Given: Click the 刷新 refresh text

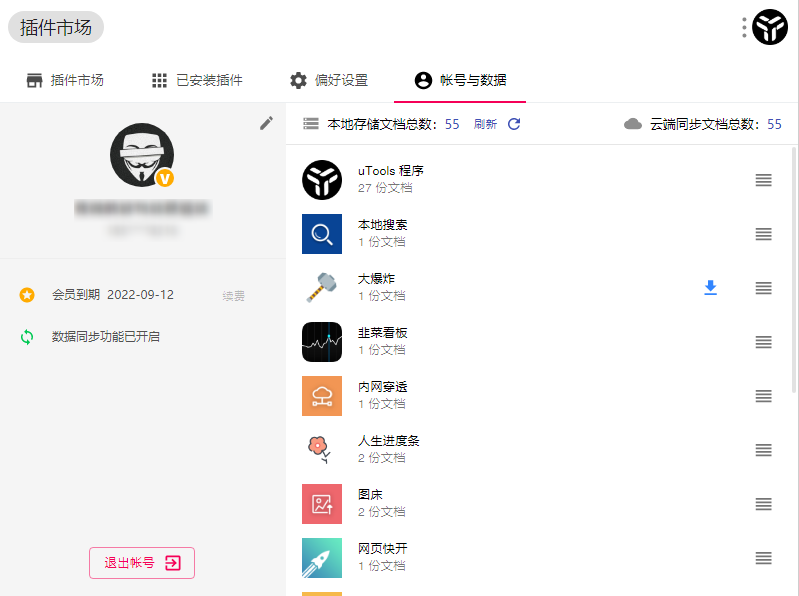Looking at the screenshot, I should coord(485,124).
